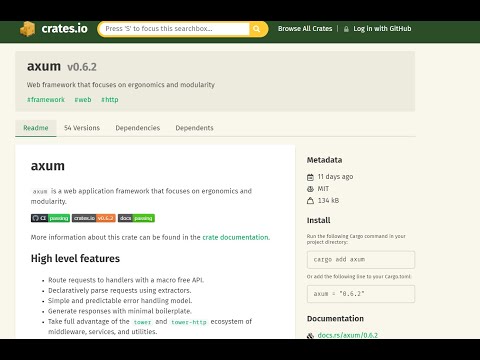The height and width of the screenshot is (360, 480).
Task: Click the Metadata heading
Action: pyautogui.click(x=324, y=160)
